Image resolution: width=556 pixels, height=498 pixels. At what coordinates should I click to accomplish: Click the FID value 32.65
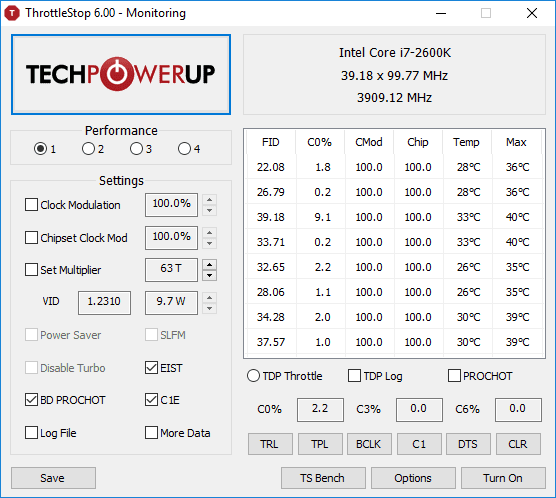pyautogui.click(x=271, y=267)
